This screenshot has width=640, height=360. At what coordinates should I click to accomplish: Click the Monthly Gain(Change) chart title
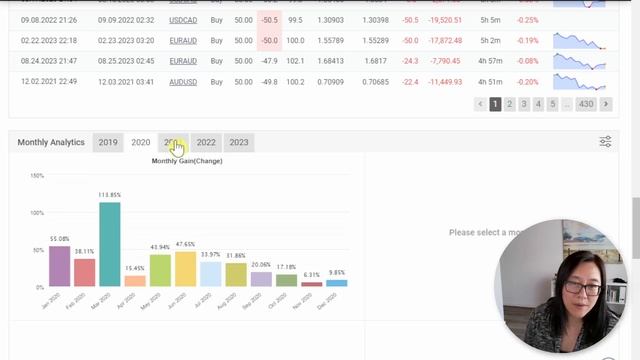[187, 161]
